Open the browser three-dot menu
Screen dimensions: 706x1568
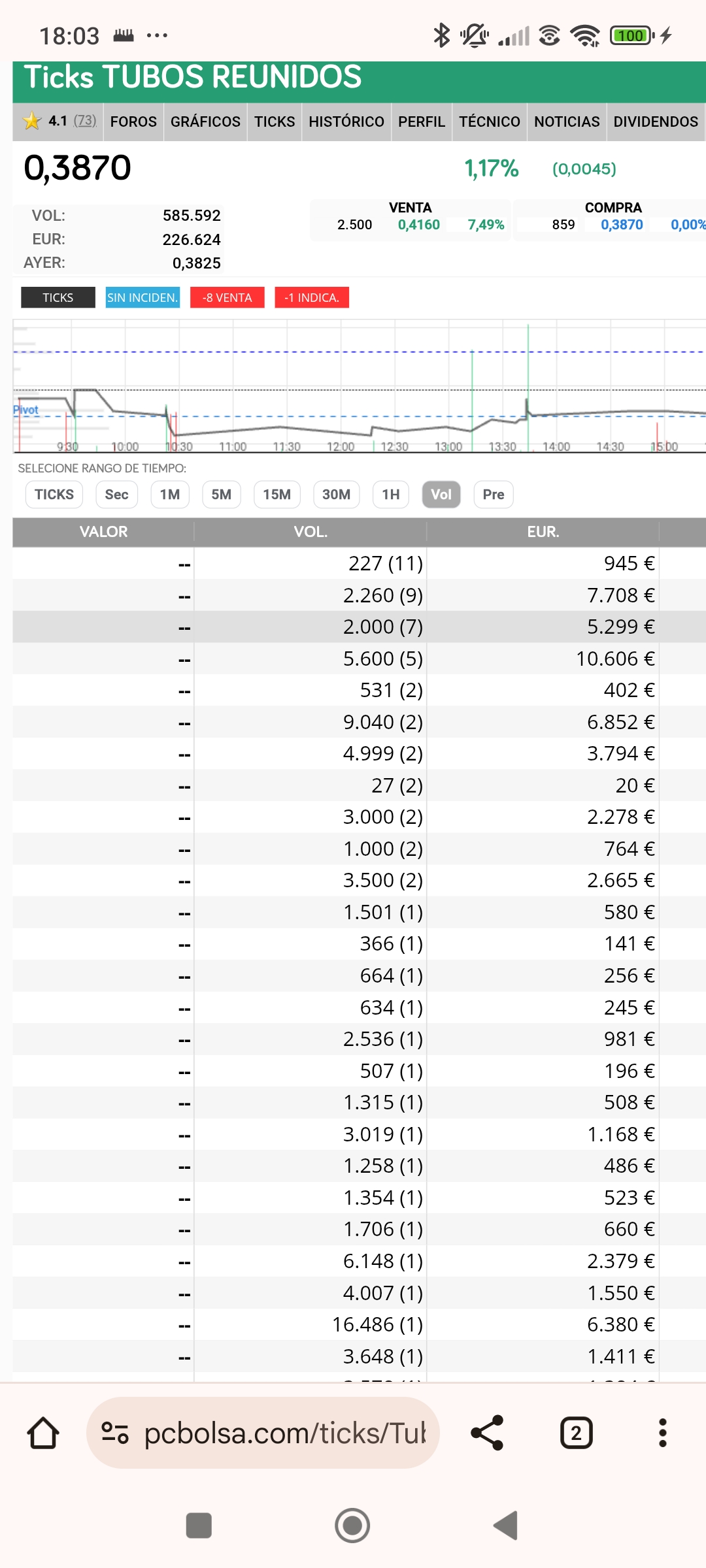click(x=662, y=1433)
